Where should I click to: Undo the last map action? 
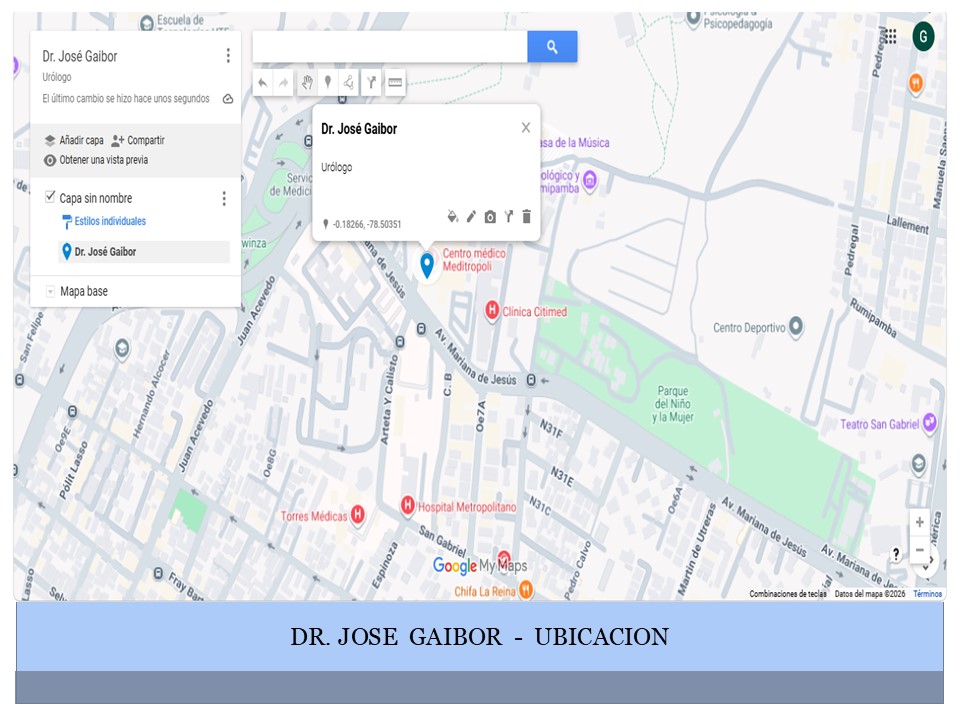[x=263, y=83]
